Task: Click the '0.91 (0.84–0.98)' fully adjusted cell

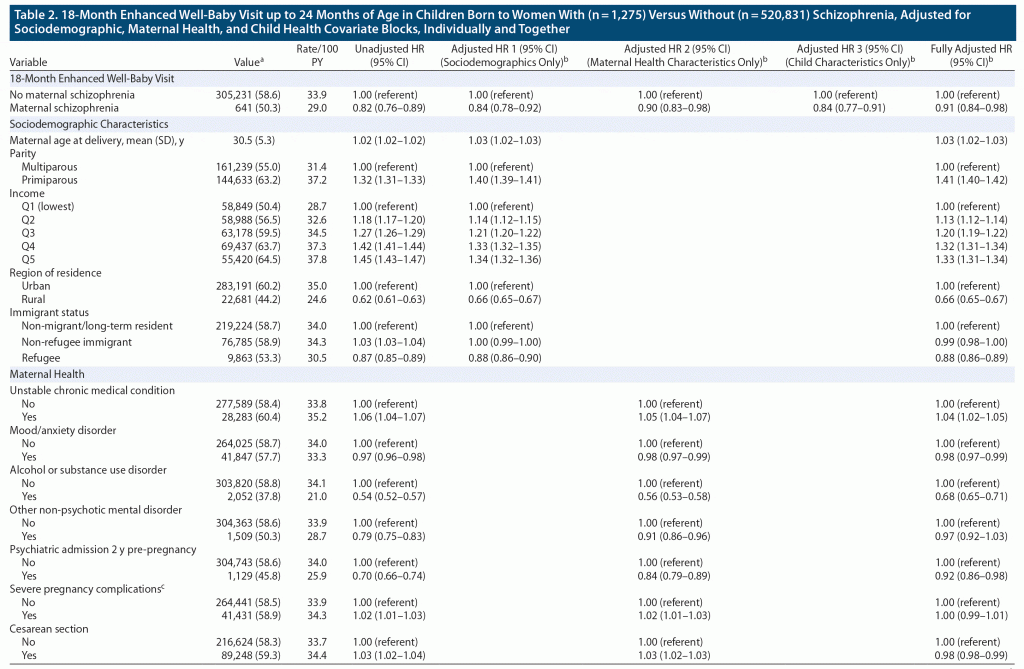Action: tap(973, 105)
